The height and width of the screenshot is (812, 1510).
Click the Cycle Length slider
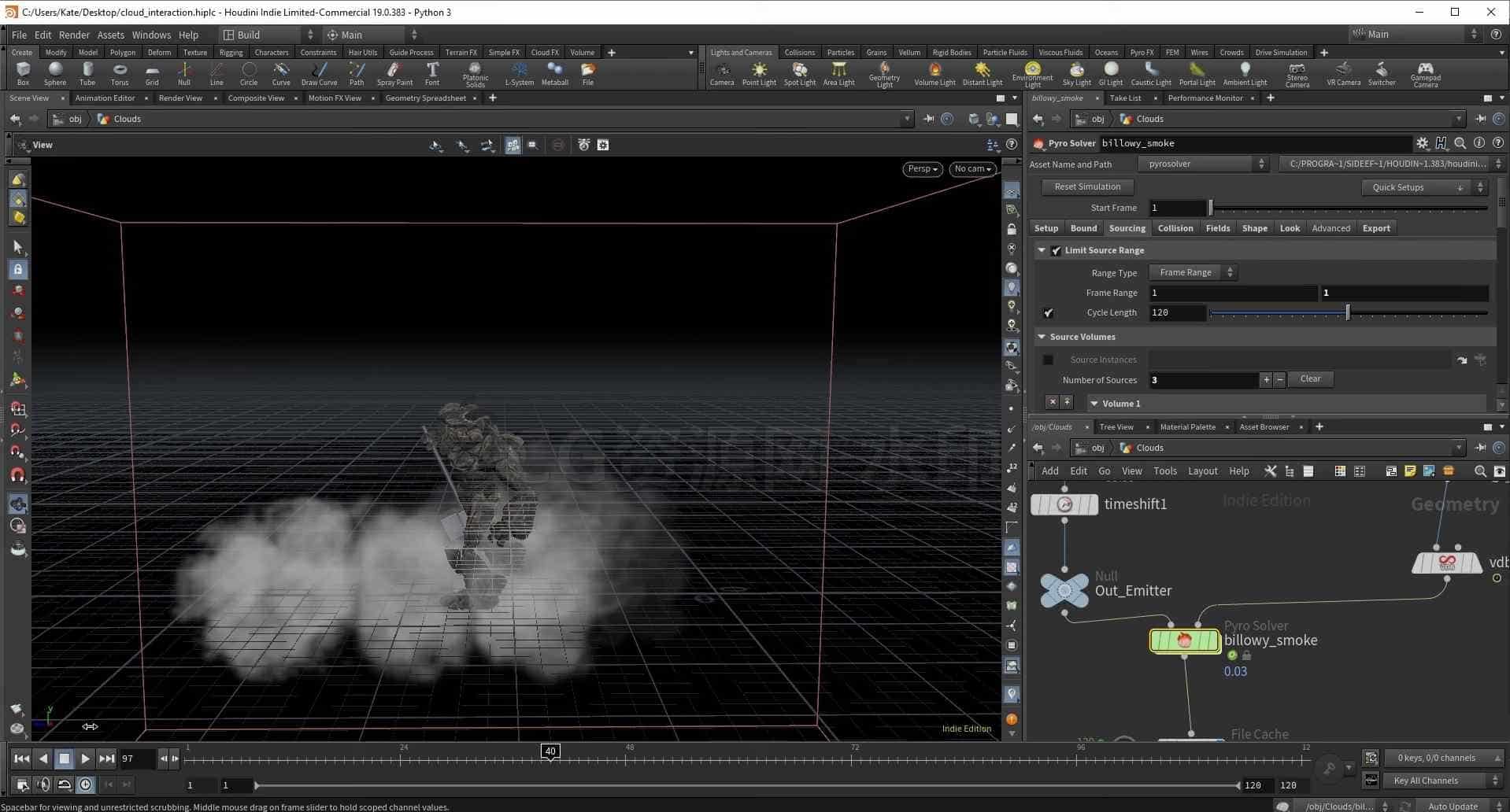[x=1348, y=312]
